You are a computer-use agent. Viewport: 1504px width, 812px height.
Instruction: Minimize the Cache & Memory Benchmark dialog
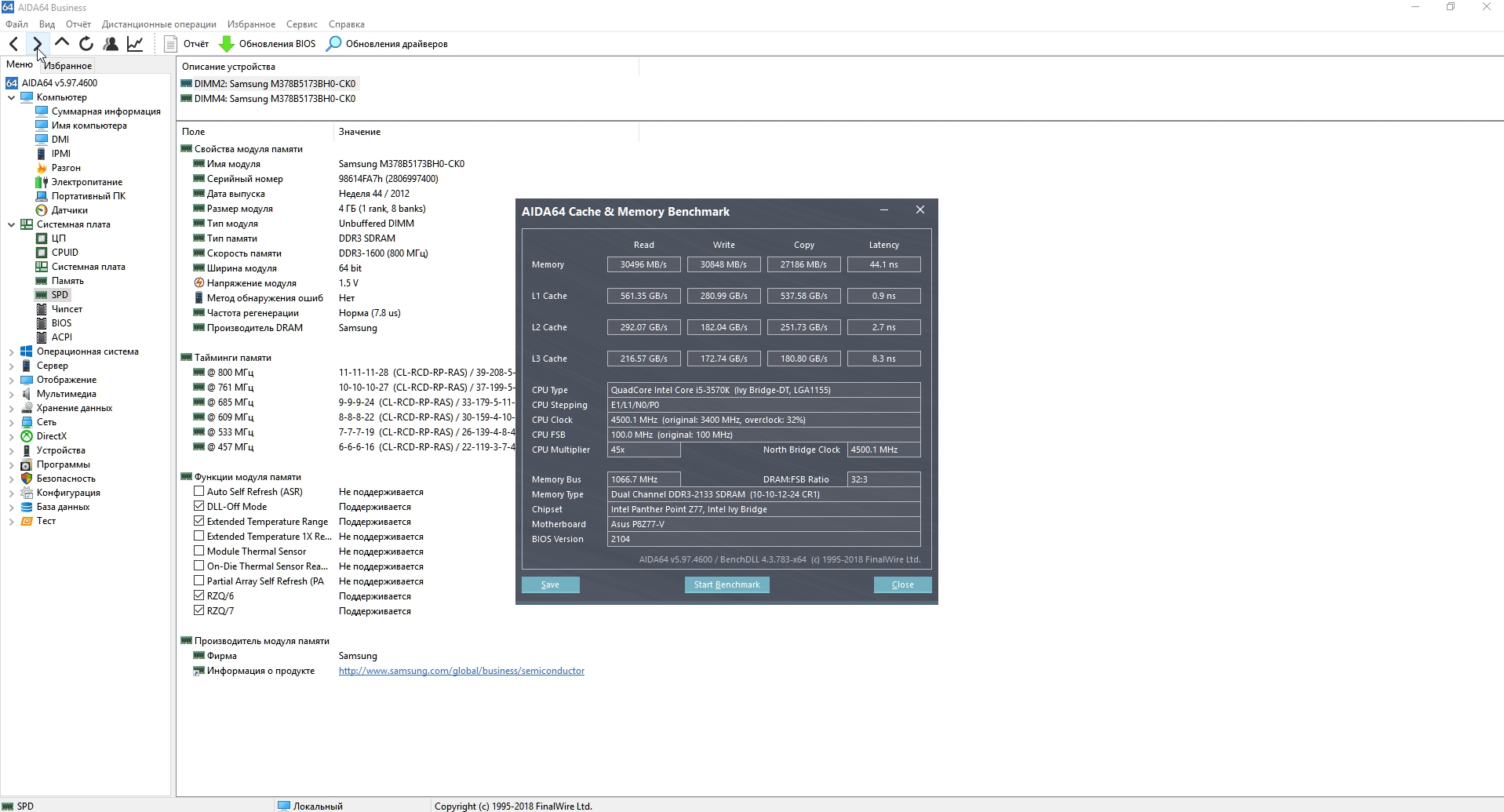tap(884, 210)
